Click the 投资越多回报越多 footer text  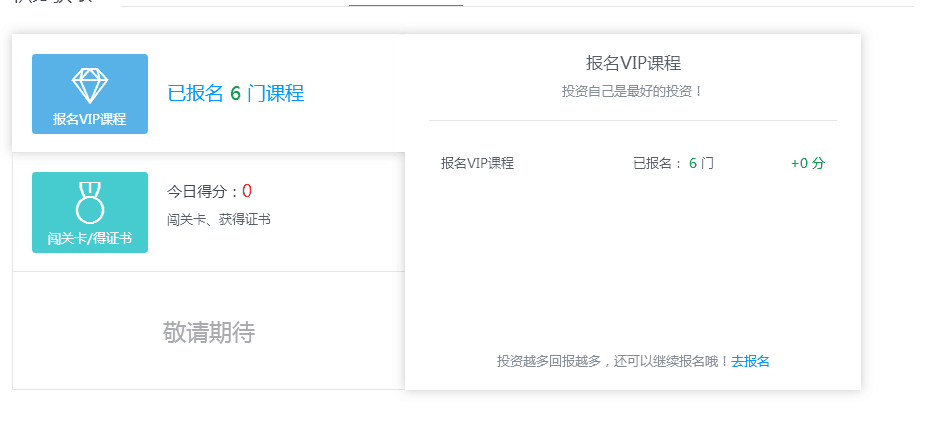(612, 361)
